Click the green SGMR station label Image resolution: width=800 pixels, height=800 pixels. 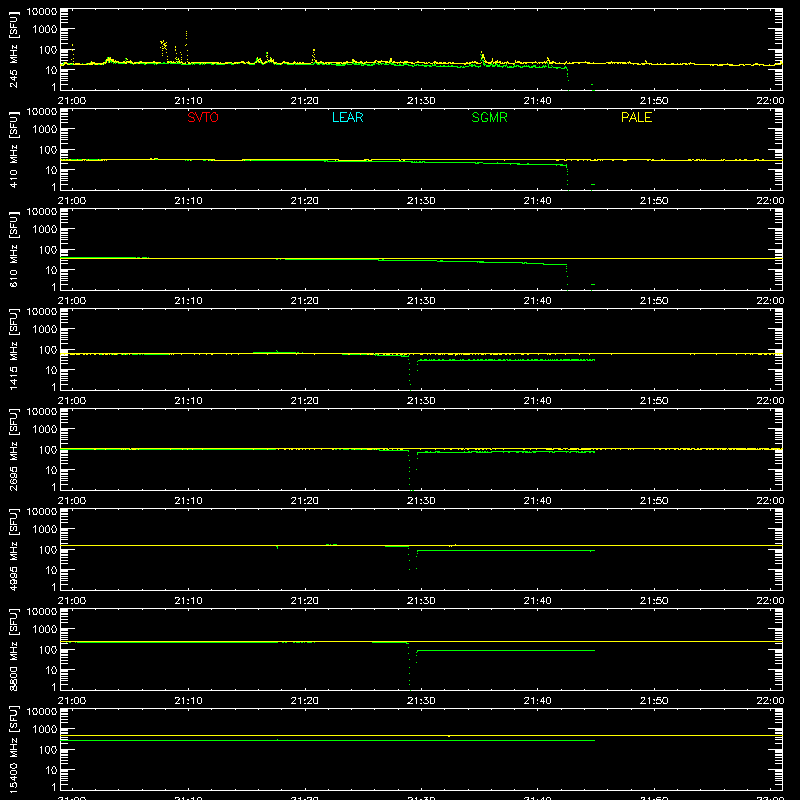[x=489, y=117]
